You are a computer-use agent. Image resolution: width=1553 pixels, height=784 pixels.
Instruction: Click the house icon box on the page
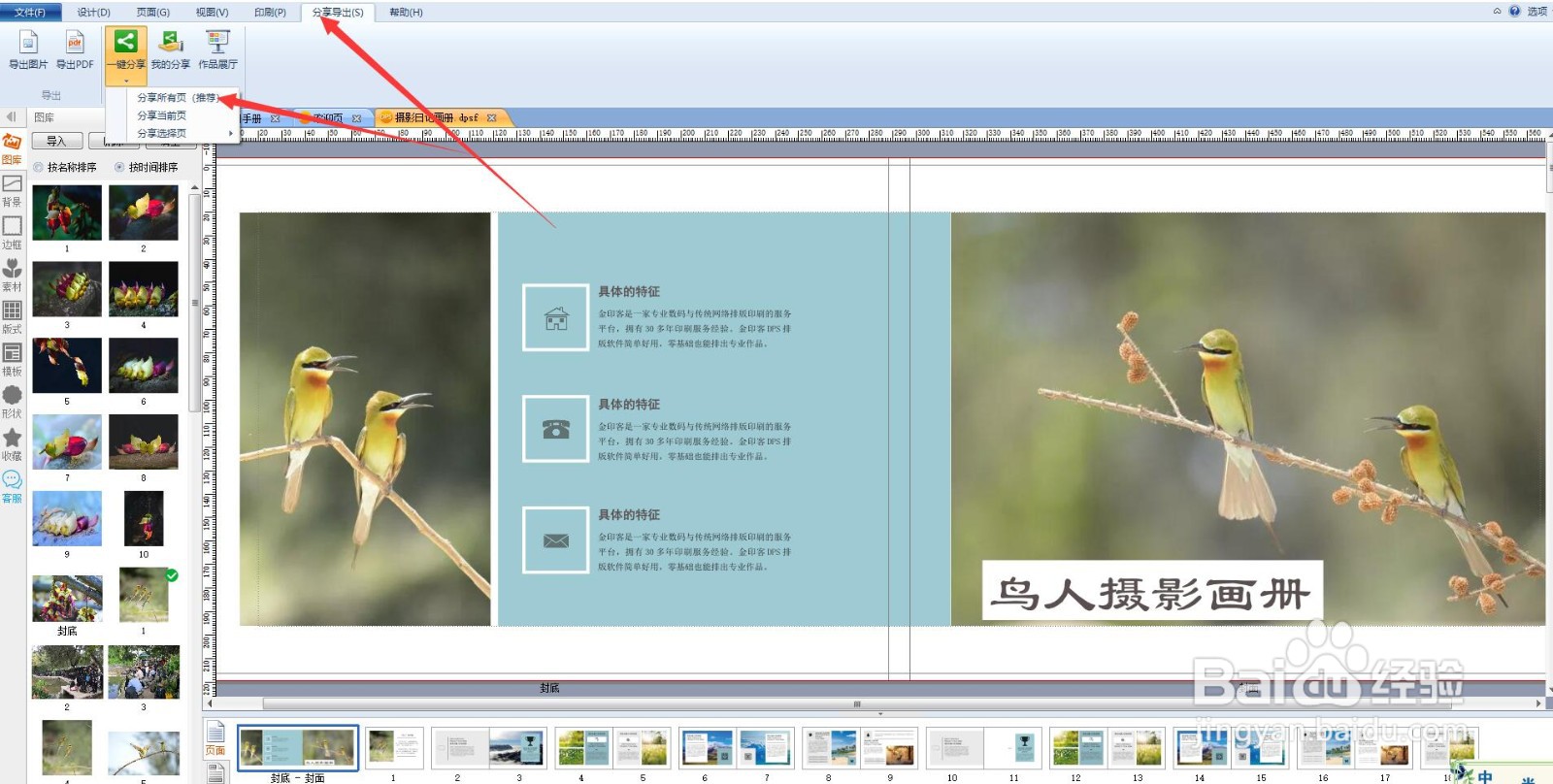point(556,317)
